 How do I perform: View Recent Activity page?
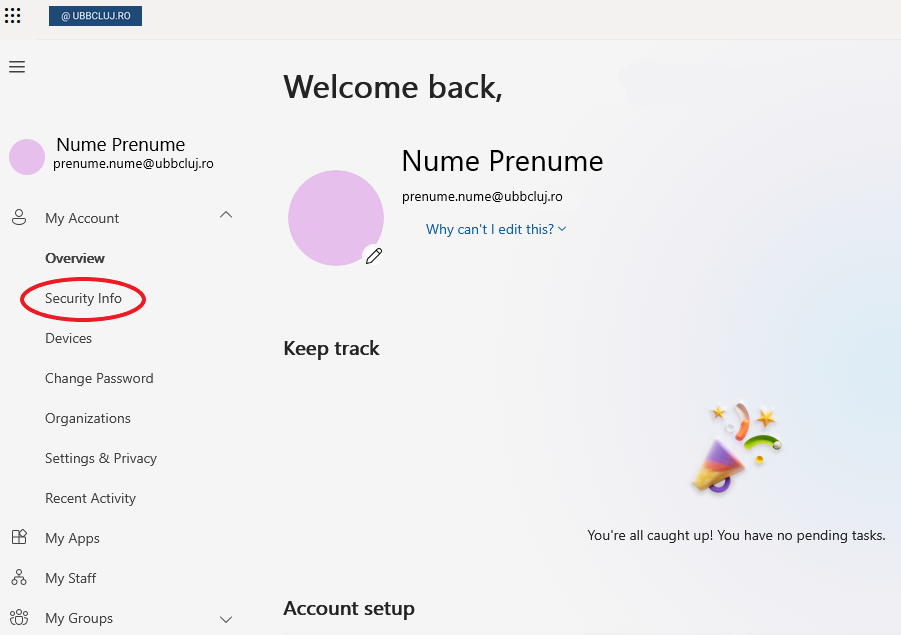[x=90, y=498]
